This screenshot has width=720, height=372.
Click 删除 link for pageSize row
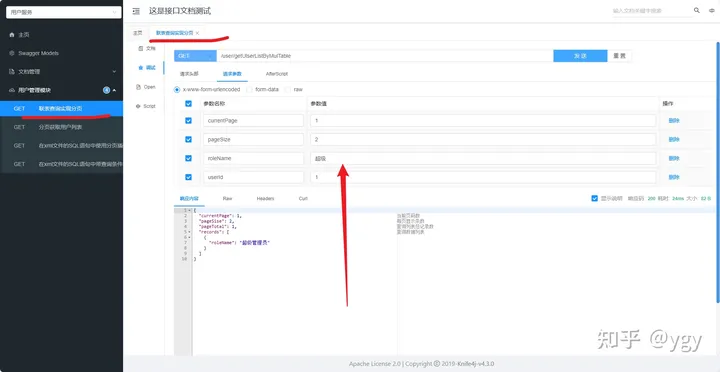(674, 140)
